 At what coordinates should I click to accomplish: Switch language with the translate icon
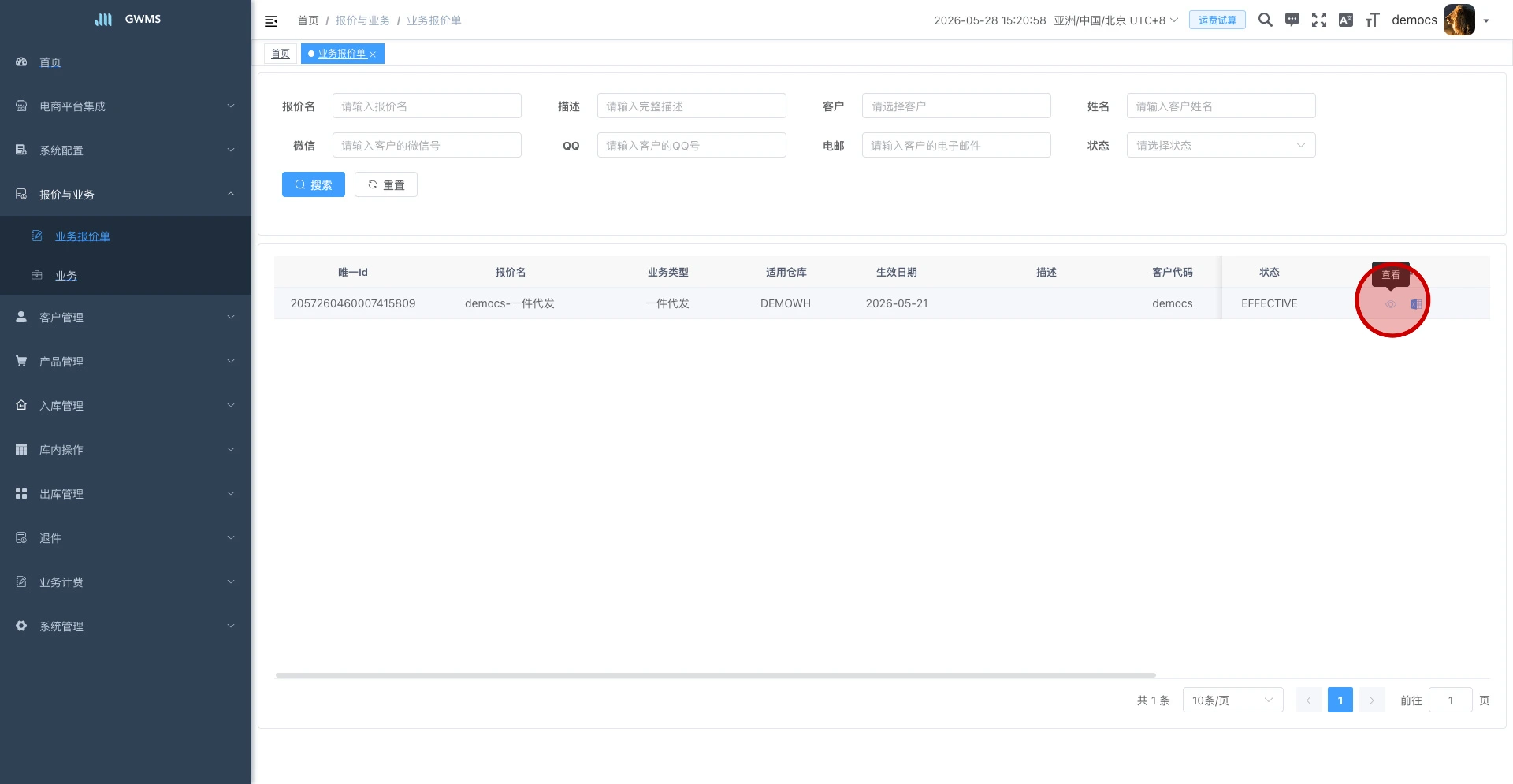pos(1346,20)
